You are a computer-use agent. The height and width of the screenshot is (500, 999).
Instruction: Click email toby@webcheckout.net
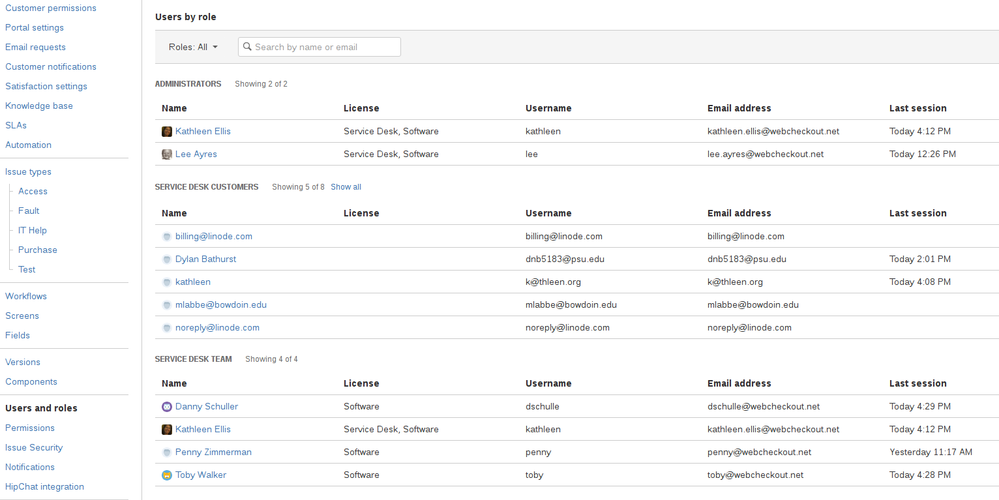[x=755, y=475]
